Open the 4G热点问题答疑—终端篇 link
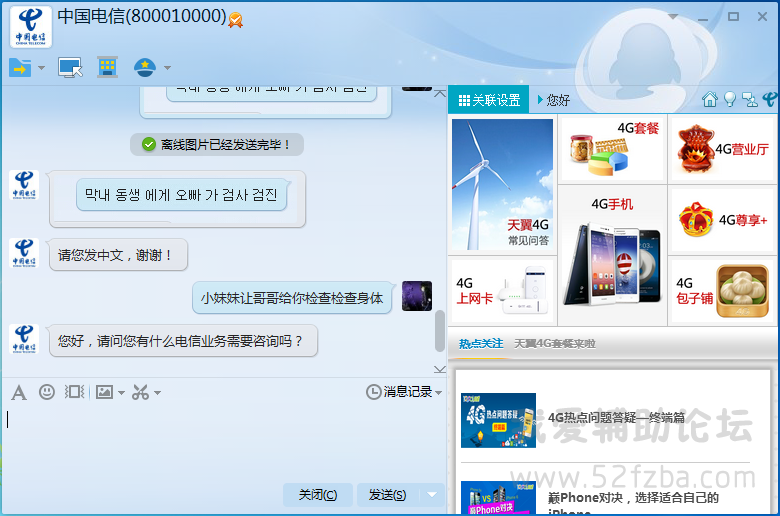 (616, 417)
